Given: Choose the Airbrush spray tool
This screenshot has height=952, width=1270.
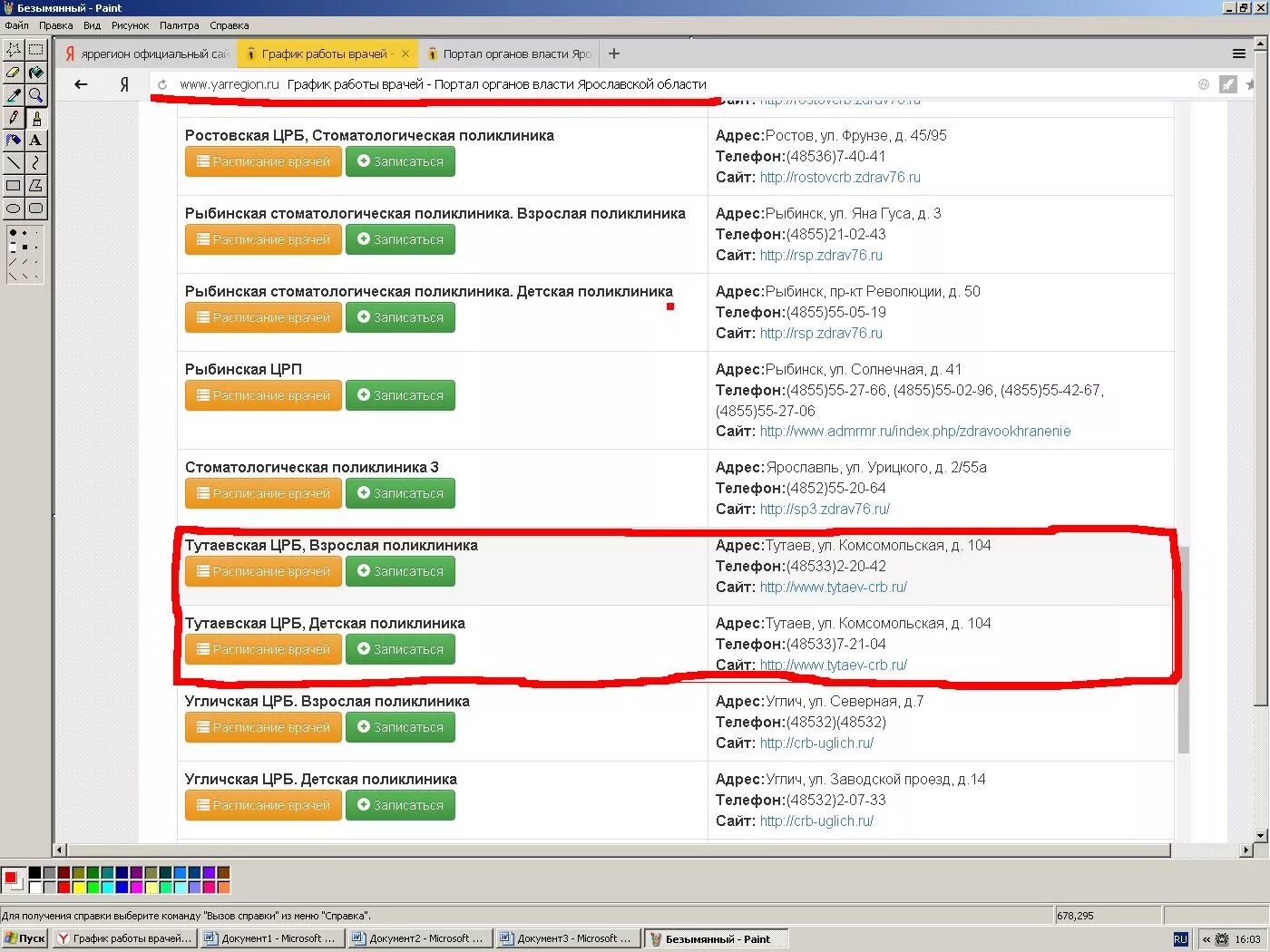Looking at the screenshot, I should [14, 140].
